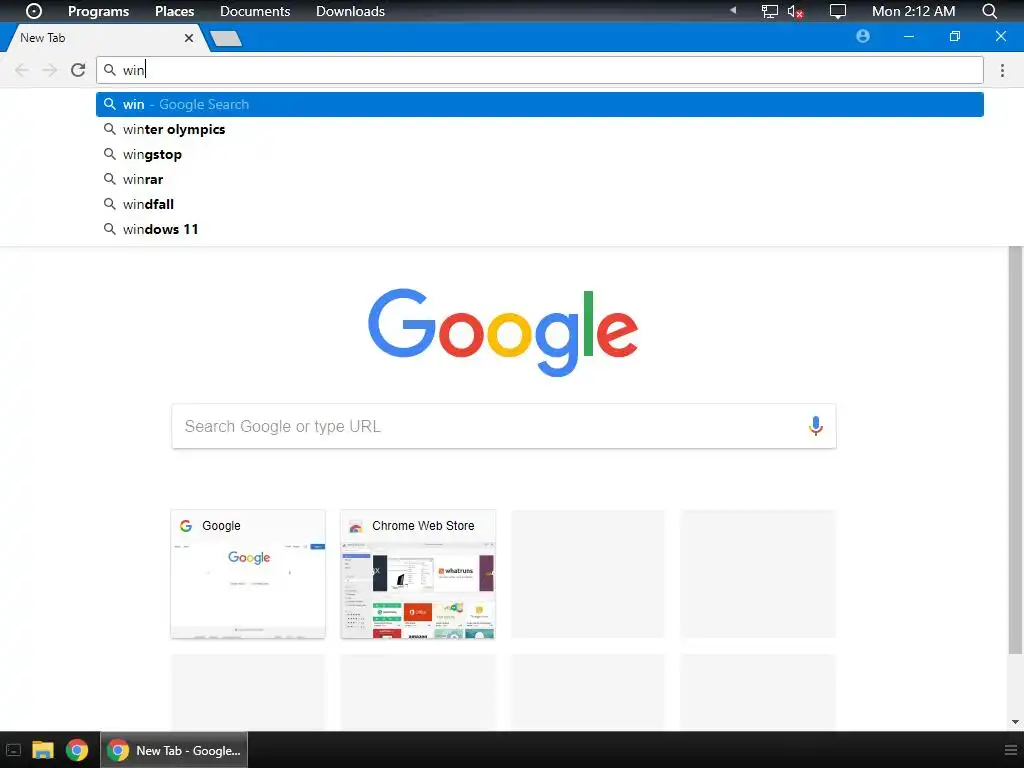Click the Google logo
1024x768 pixels.
(x=503, y=332)
